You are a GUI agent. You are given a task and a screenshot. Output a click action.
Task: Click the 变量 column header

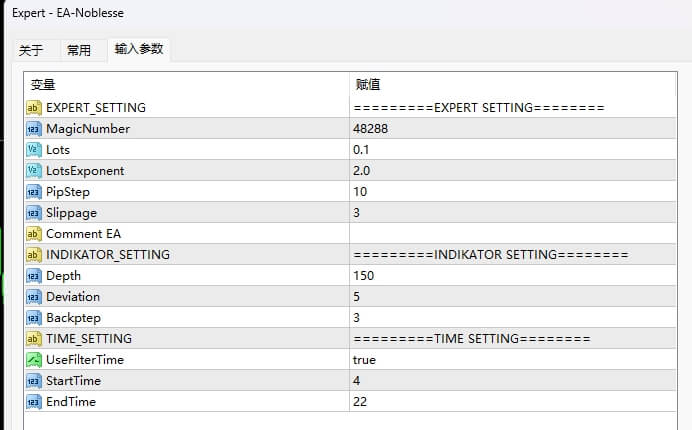[x=43, y=85]
